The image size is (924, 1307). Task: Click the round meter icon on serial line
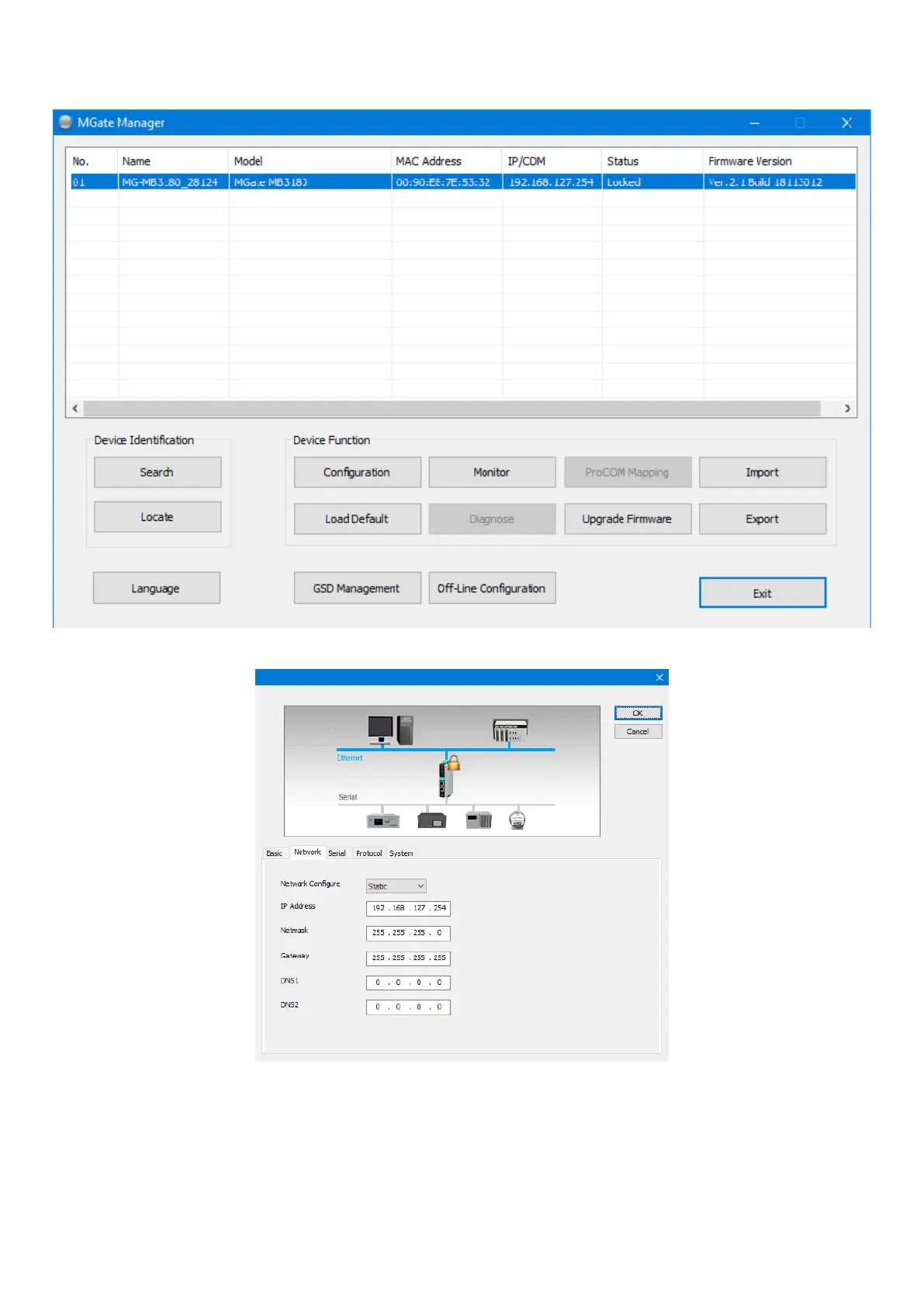517,820
